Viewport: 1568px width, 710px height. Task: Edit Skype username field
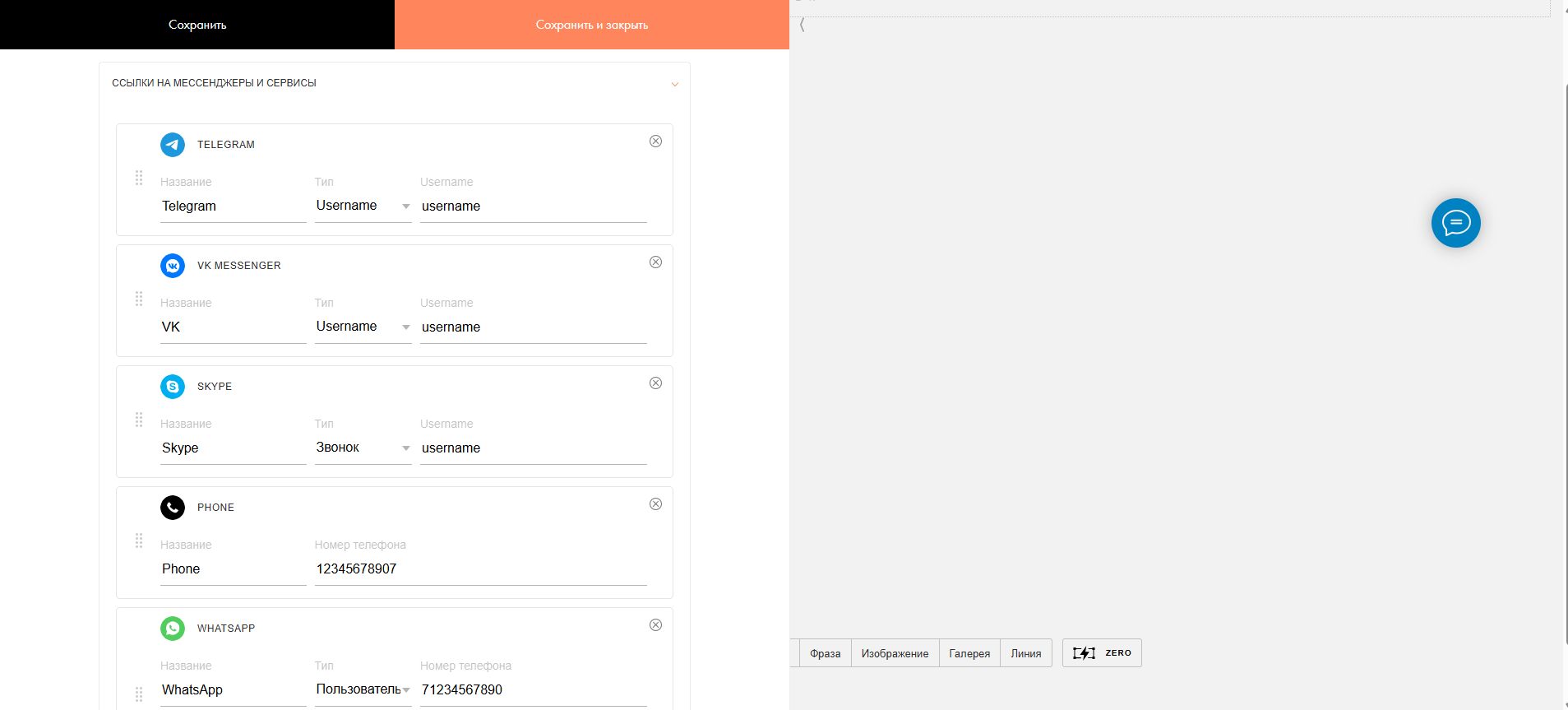[x=534, y=448]
